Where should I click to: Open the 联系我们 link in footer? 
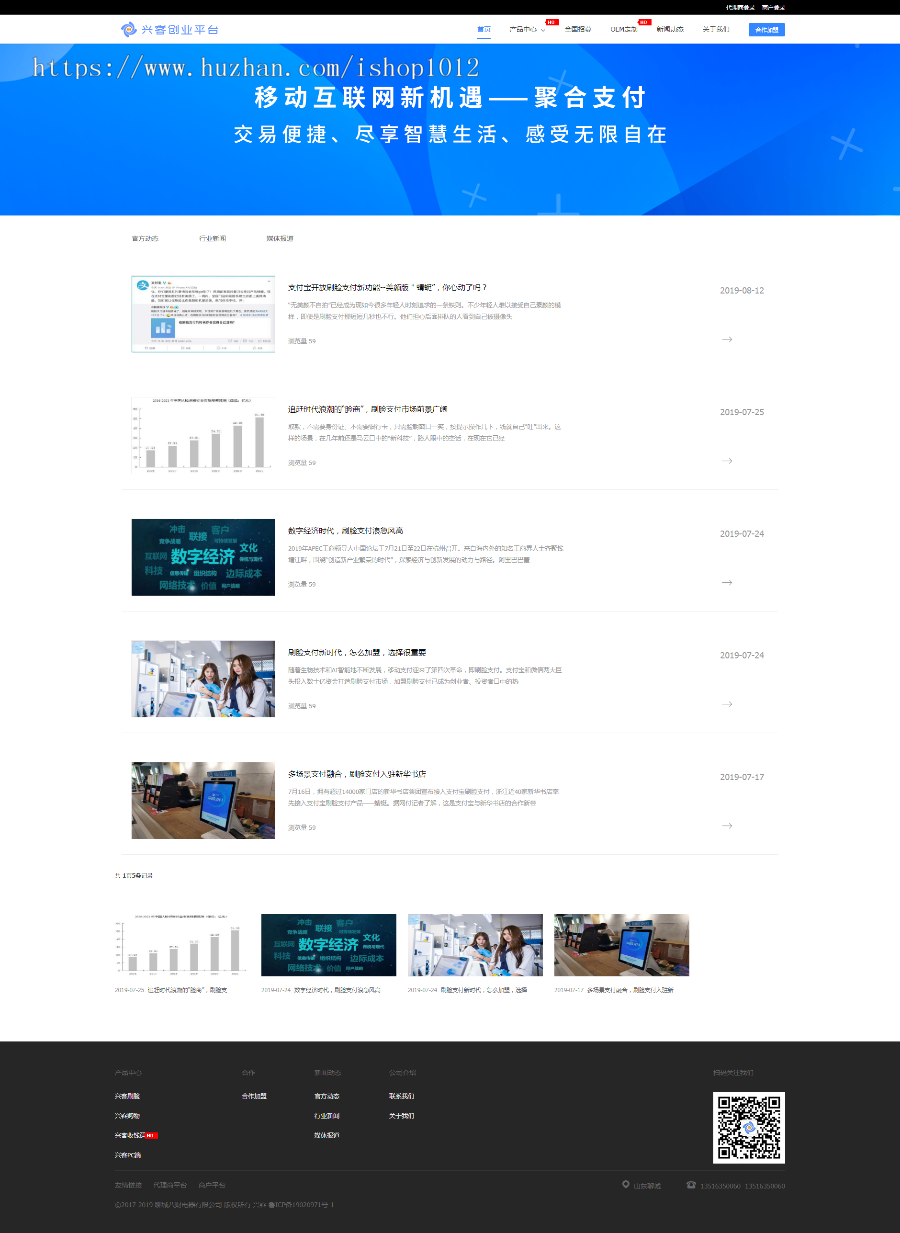coord(401,1096)
